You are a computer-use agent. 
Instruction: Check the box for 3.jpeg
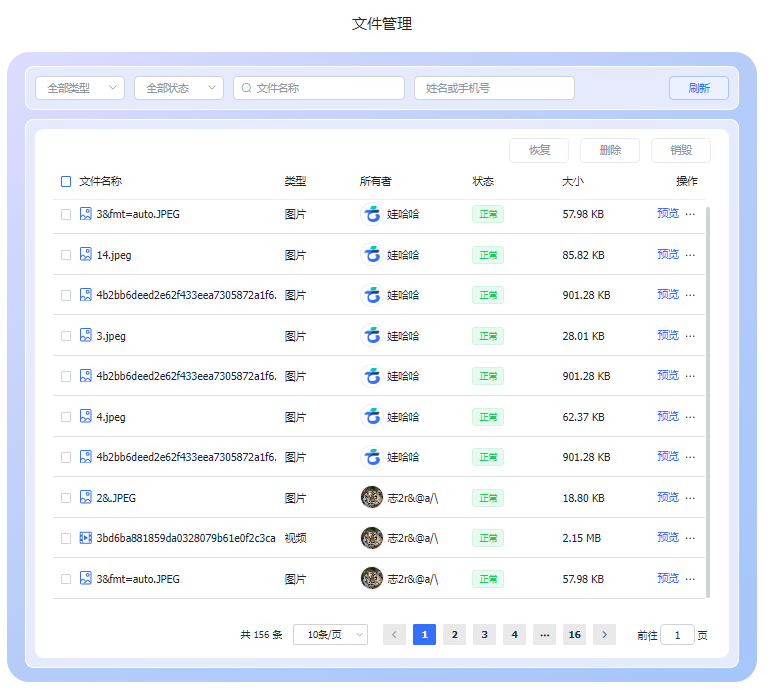click(66, 336)
